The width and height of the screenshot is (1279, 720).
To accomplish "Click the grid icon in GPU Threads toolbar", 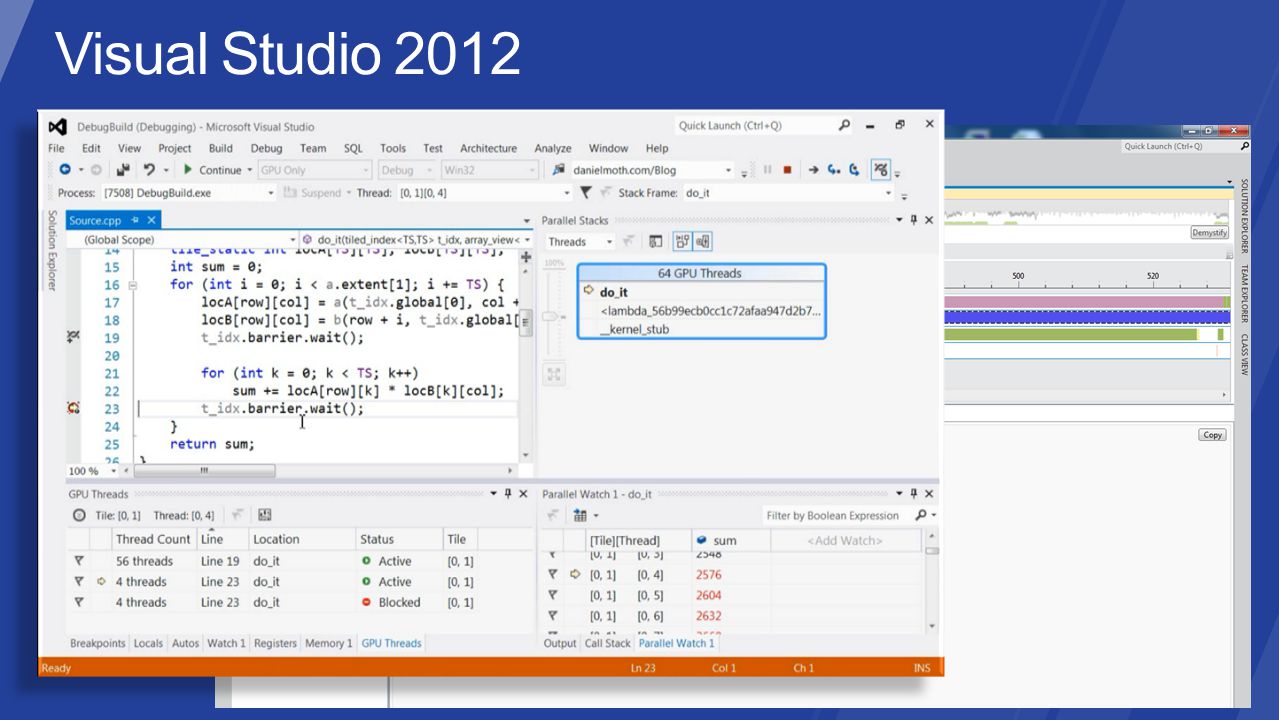I will coord(264,515).
